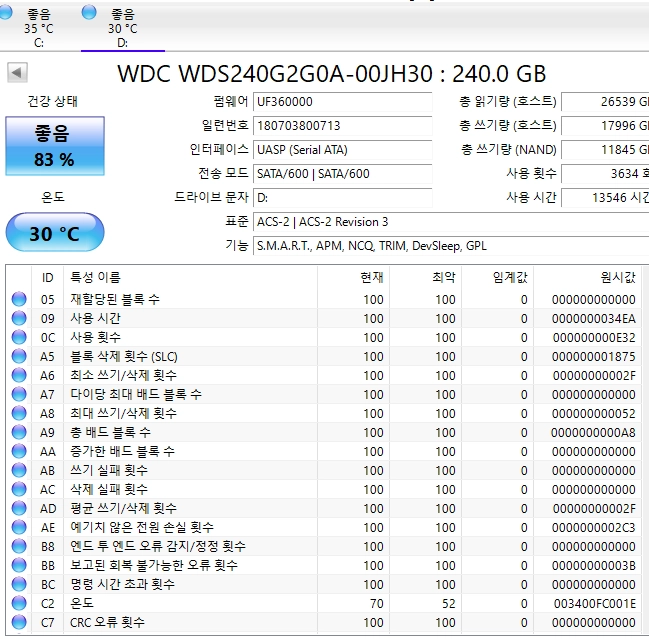Click raw value 00000000003B

click(x=594, y=566)
